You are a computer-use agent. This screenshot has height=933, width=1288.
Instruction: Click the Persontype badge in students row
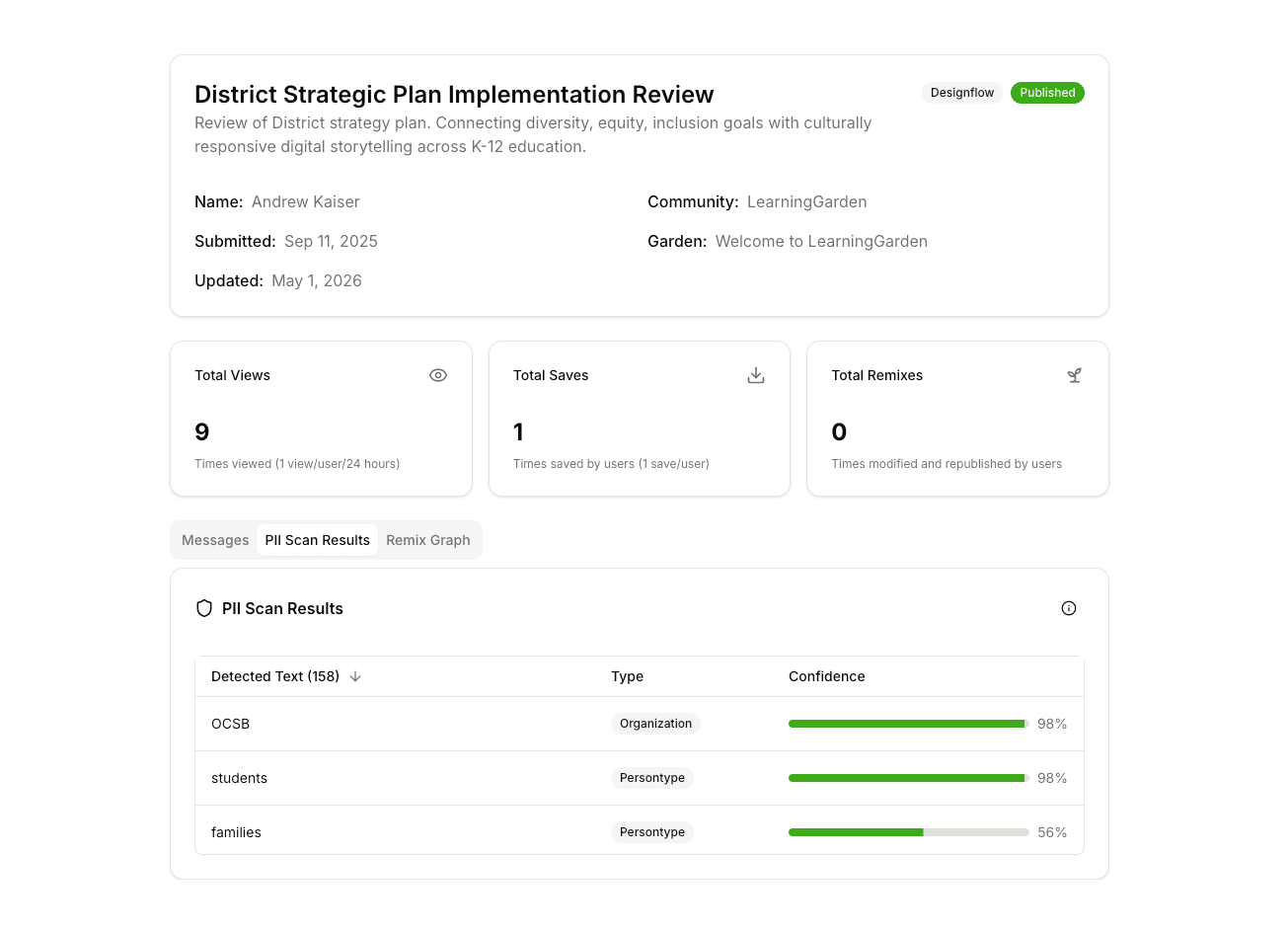652,778
